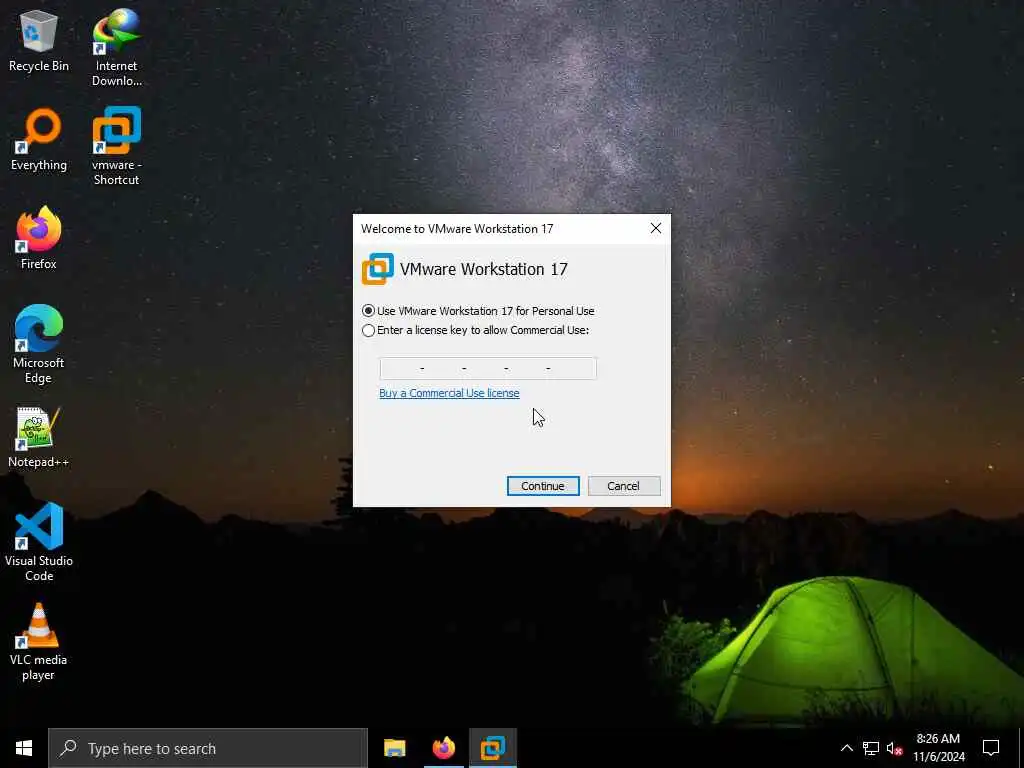Select the Microsoft Edge desktop icon
Viewport: 1024px width, 768px height.
39,344
